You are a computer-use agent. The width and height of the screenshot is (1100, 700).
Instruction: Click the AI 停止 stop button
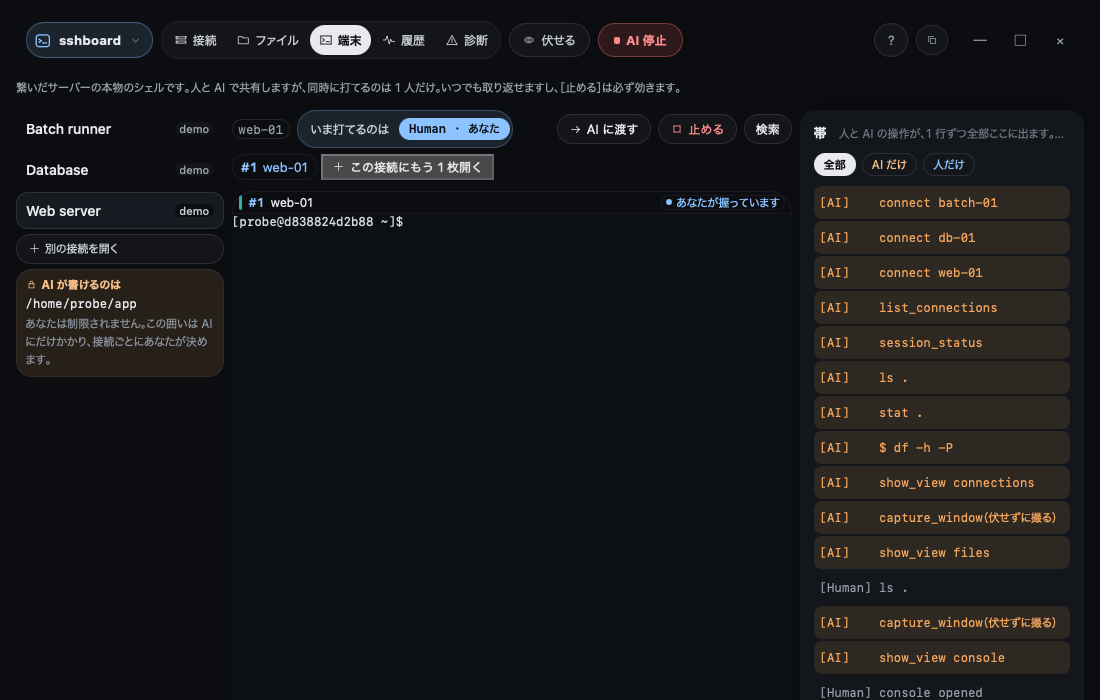click(640, 40)
